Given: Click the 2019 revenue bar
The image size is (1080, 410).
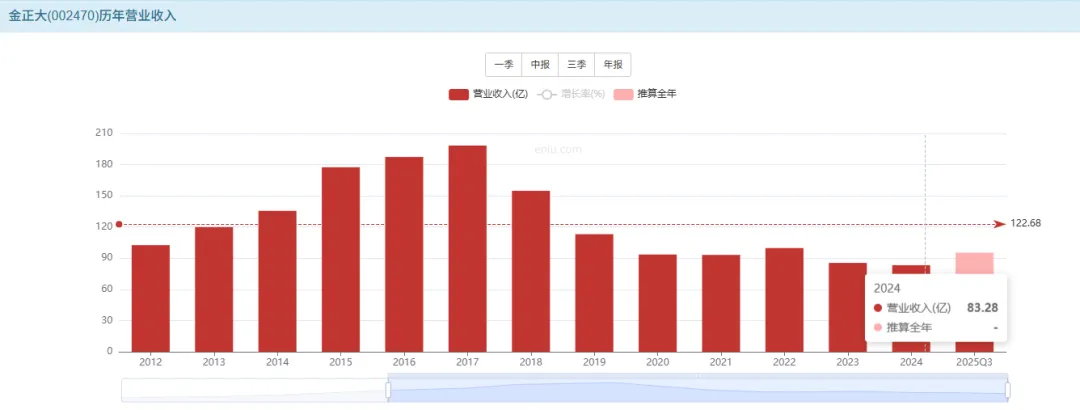Looking at the screenshot, I should 594,293.
